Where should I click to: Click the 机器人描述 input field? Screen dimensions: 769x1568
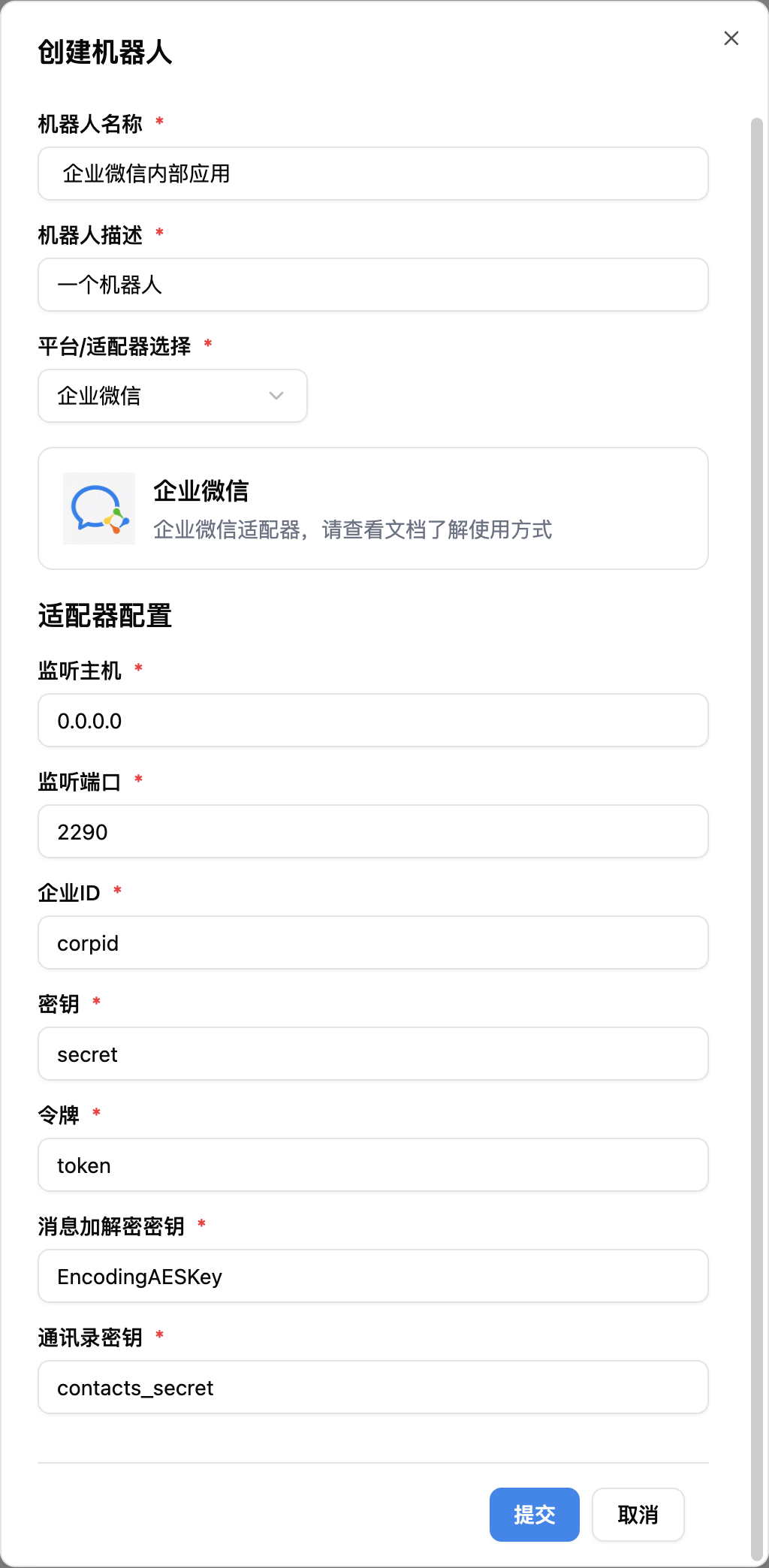pos(373,285)
